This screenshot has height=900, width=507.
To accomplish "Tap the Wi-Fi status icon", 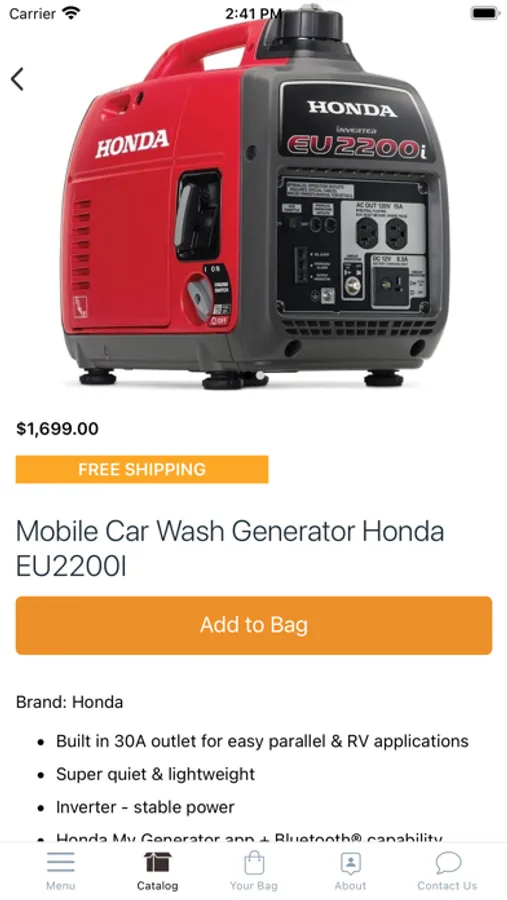I will (72, 13).
